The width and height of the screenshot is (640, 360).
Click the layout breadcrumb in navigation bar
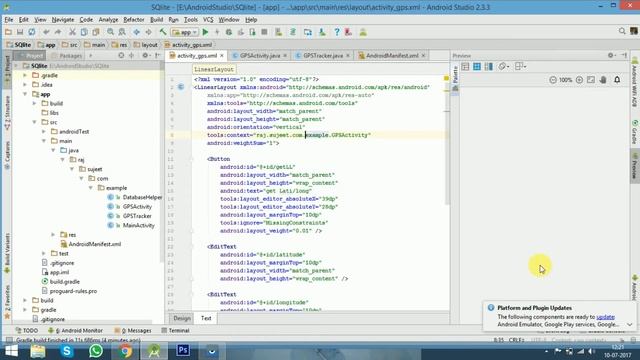[x=146, y=45]
